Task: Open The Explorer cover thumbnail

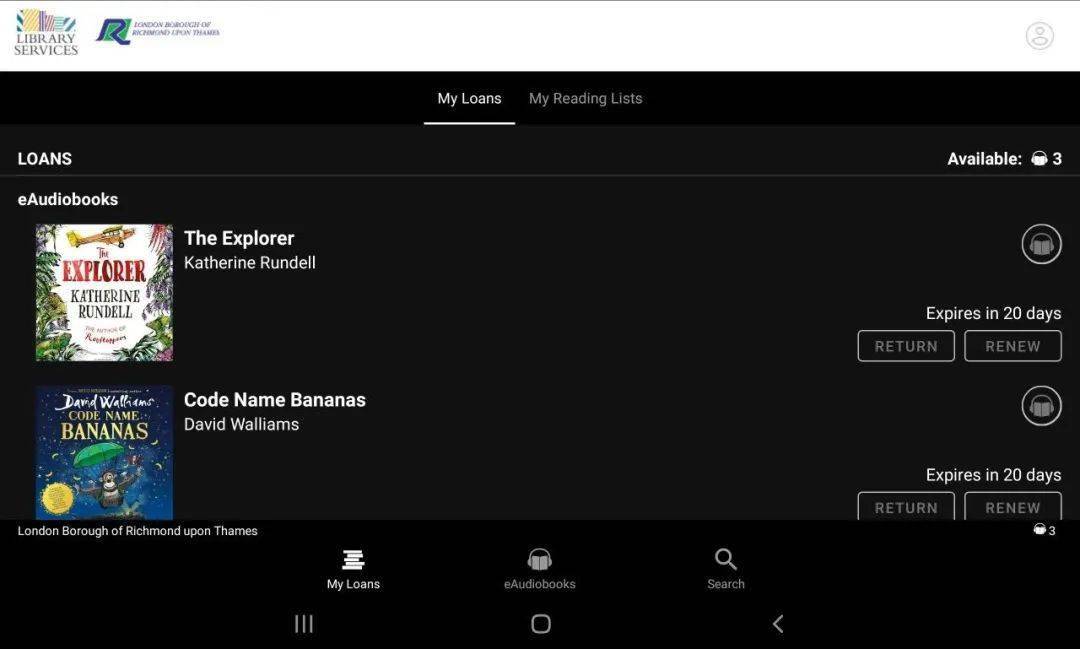Action: click(104, 292)
